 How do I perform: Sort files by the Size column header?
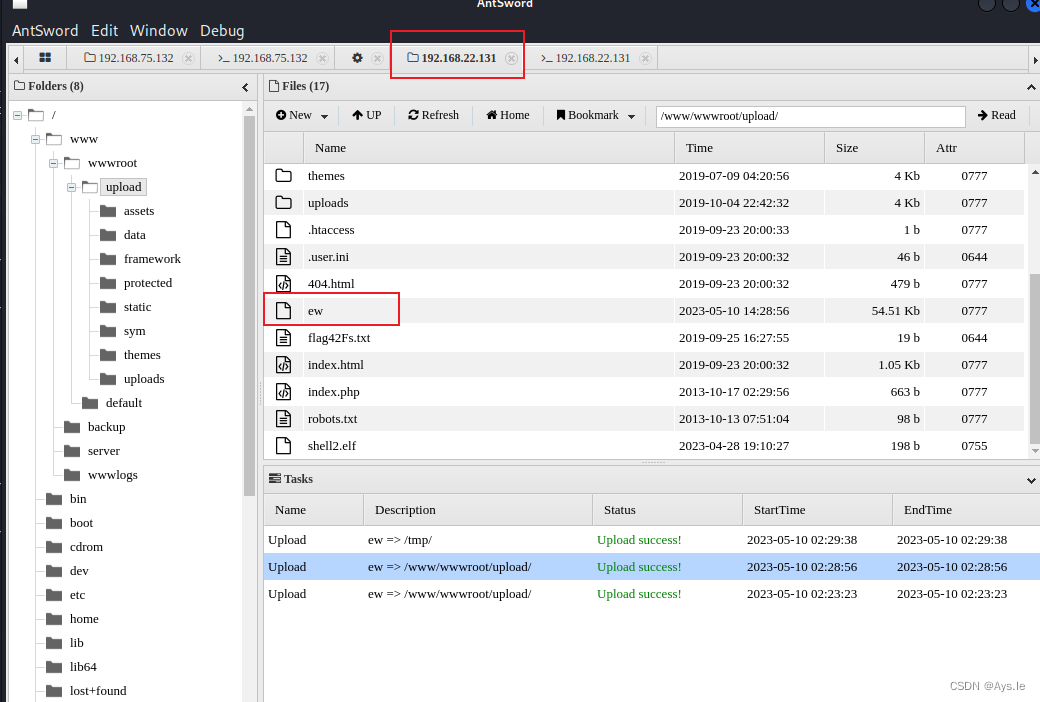point(874,148)
